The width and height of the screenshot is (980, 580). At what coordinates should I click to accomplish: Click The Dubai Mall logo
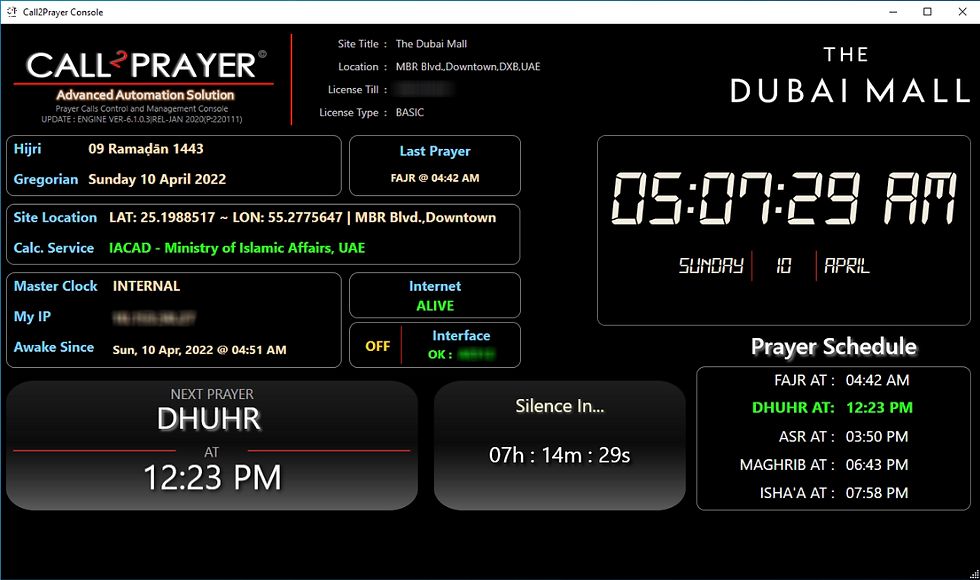point(849,75)
